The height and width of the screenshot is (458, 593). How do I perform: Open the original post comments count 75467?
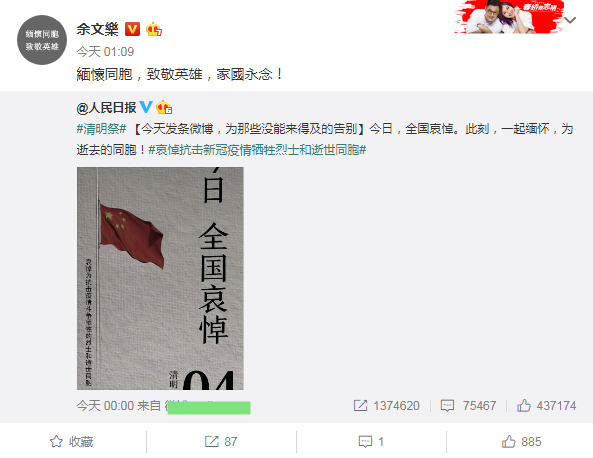pyautogui.click(x=468, y=406)
